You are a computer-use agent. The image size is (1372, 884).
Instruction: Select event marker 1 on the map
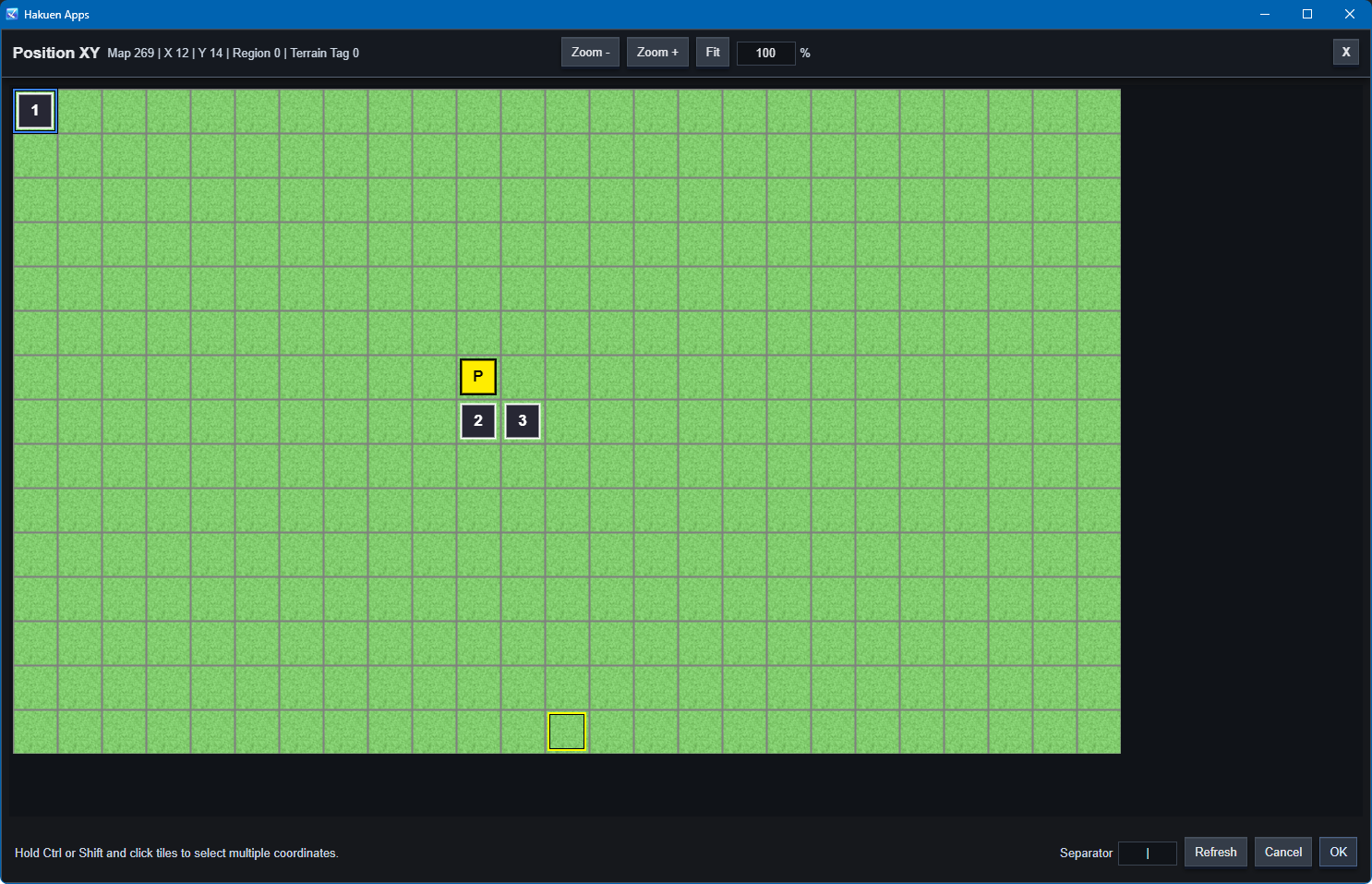click(x=35, y=111)
